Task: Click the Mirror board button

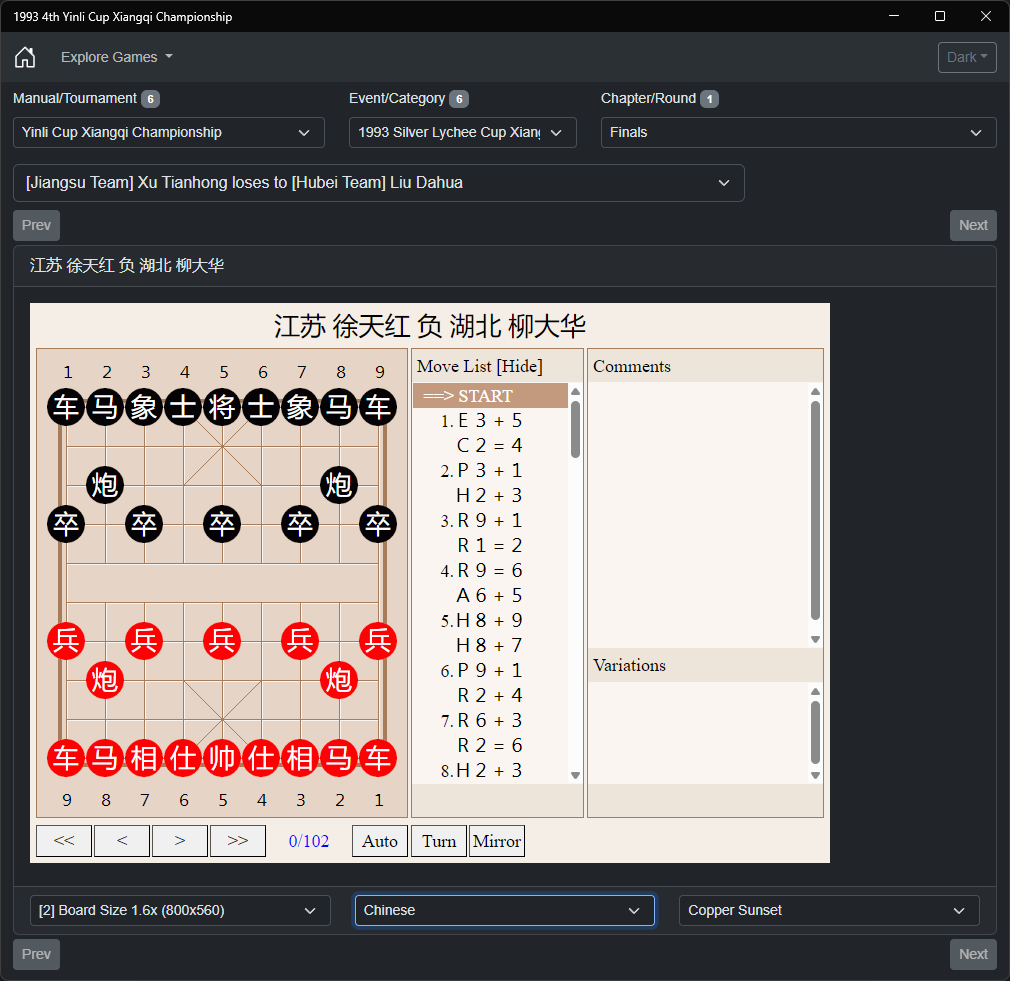Action: click(x=497, y=841)
